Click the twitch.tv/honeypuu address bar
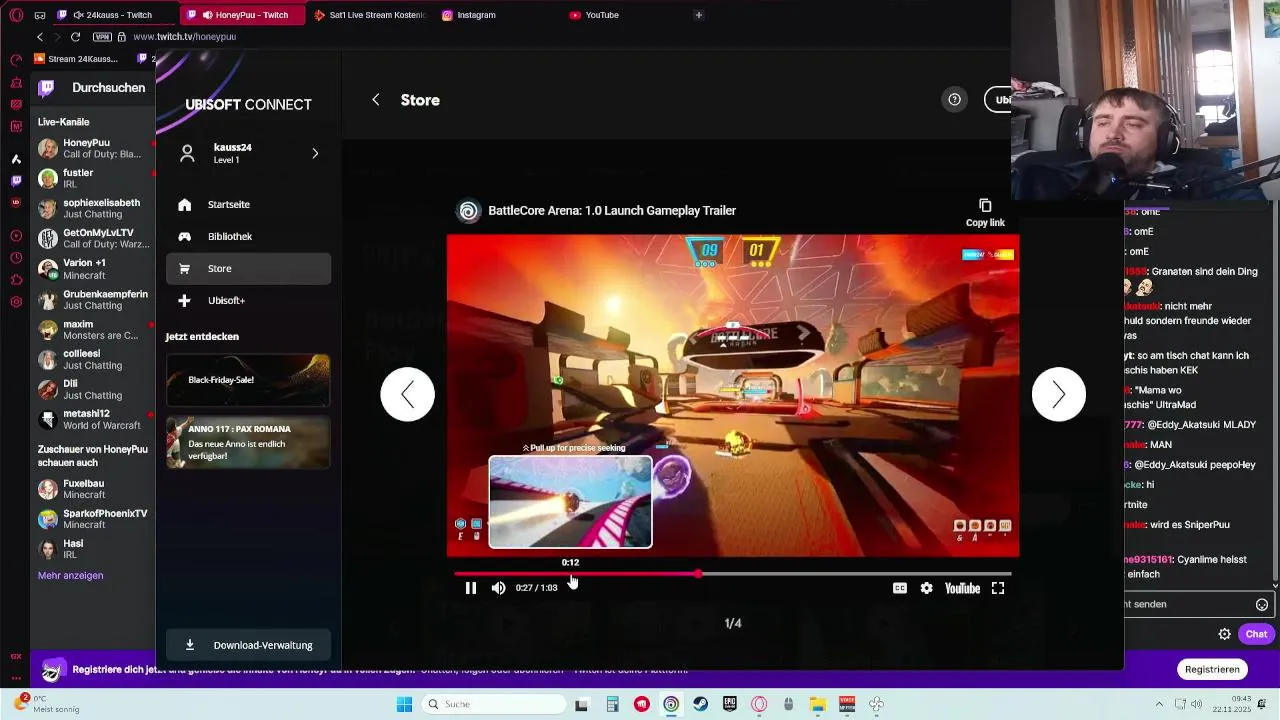This screenshot has height=720, width=1280. tap(184, 37)
